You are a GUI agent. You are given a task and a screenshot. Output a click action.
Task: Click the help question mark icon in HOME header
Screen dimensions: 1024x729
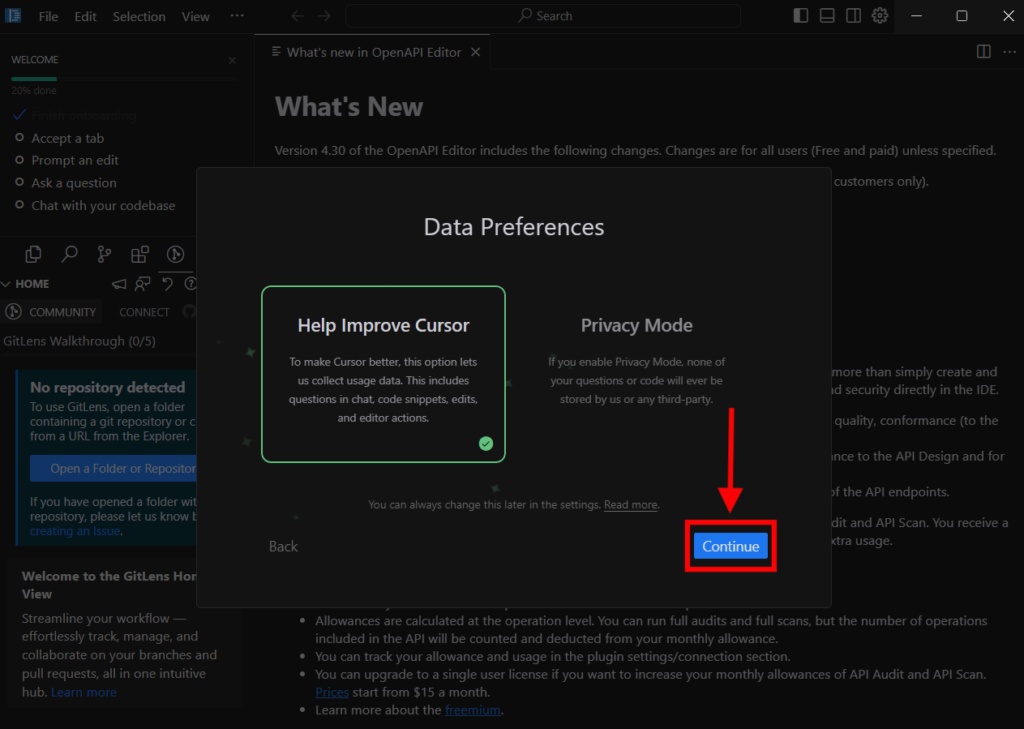(191, 284)
